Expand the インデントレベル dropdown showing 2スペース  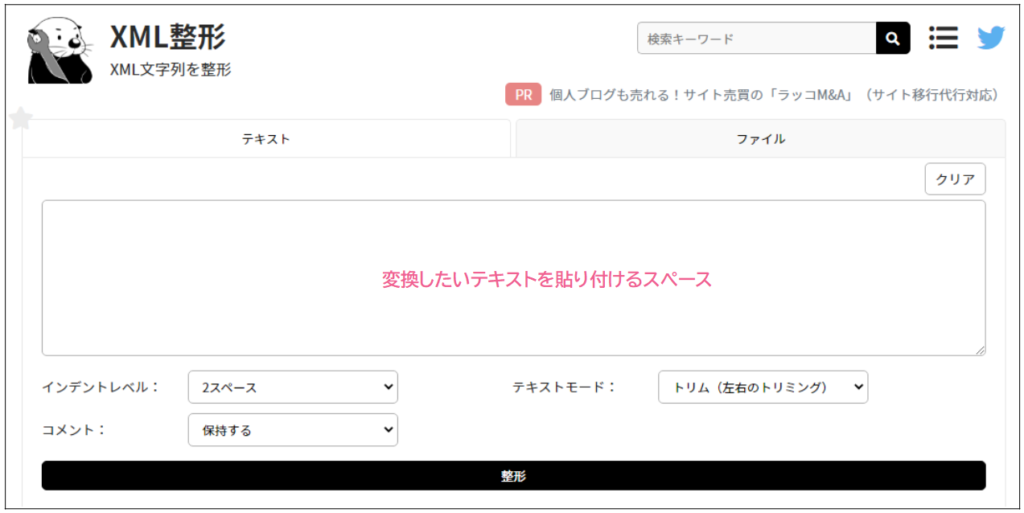(292, 387)
